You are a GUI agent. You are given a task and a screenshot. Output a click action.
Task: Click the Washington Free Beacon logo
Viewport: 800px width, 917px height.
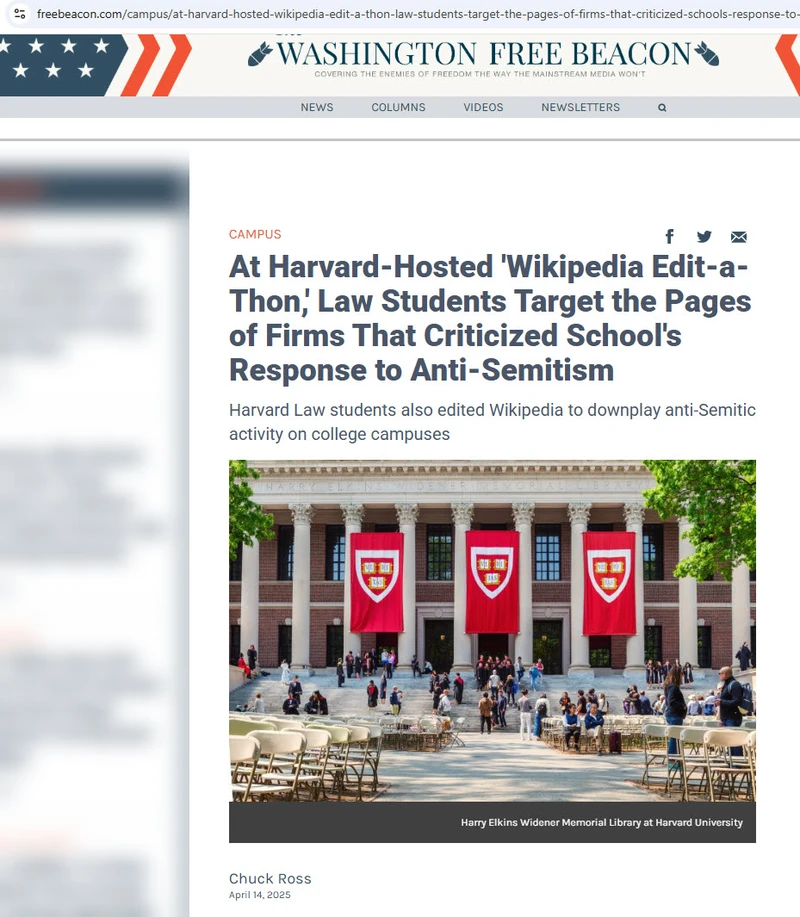pyautogui.click(x=484, y=57)
